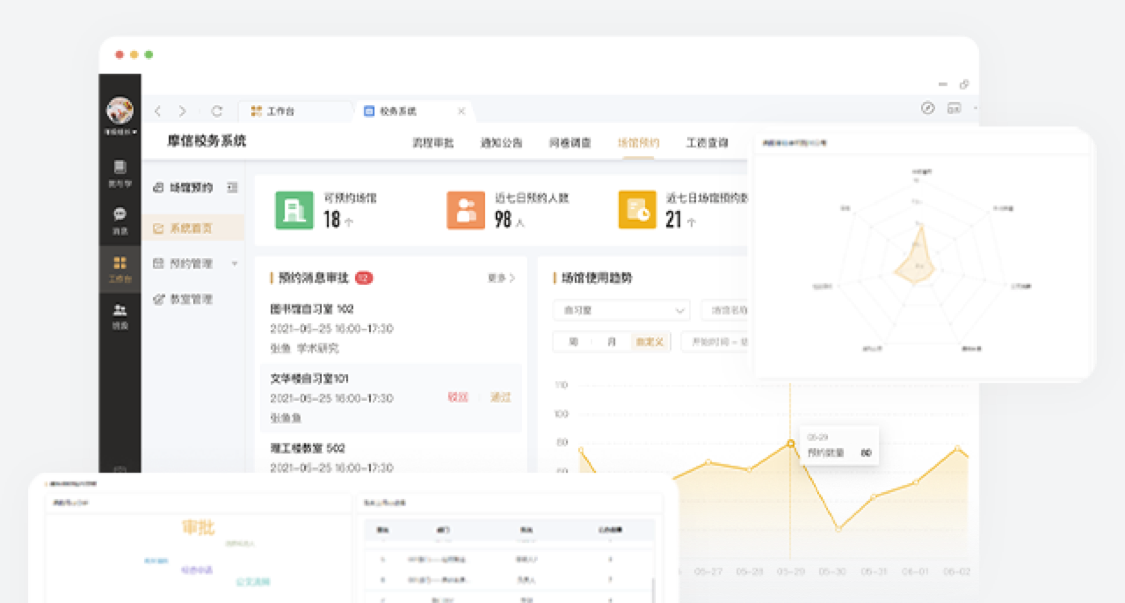Open the 文华楼自习室101 request
This screenshot has width=1125, height=603.
coord(309,378)
